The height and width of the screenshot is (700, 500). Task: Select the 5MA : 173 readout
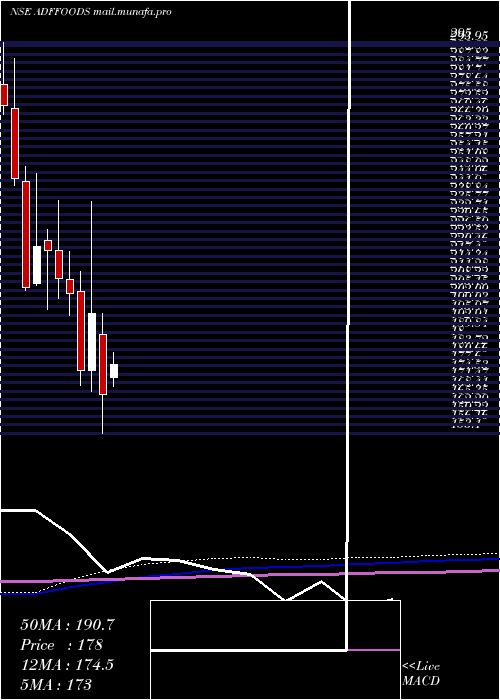tap(56, 684)
